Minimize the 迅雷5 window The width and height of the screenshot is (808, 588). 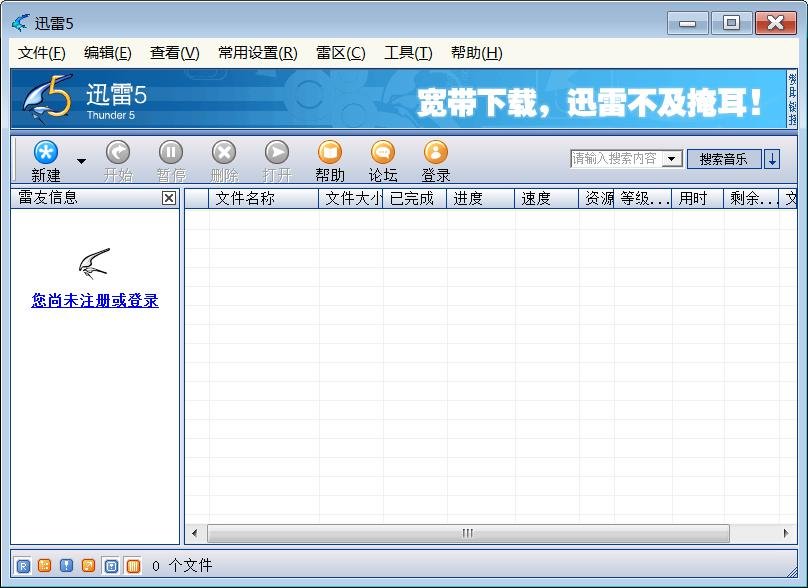(x=687, y=23)
